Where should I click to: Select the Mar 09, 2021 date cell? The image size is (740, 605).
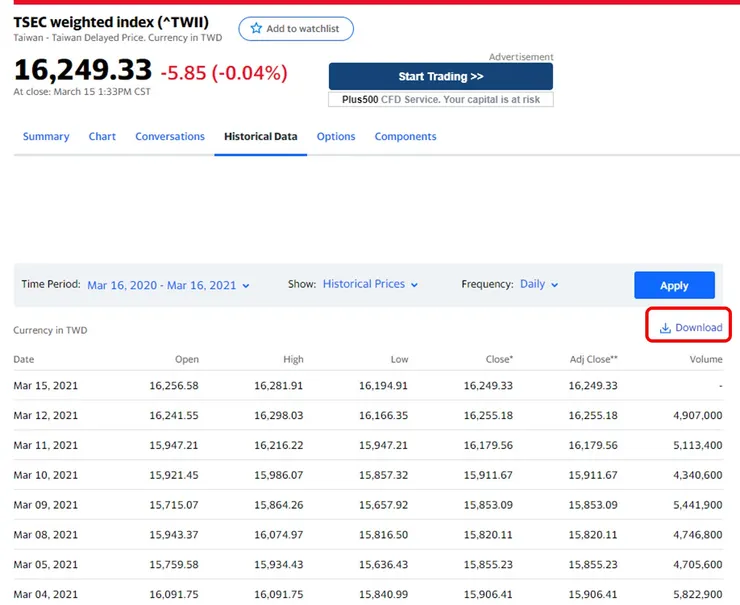(x=46, y=505)
